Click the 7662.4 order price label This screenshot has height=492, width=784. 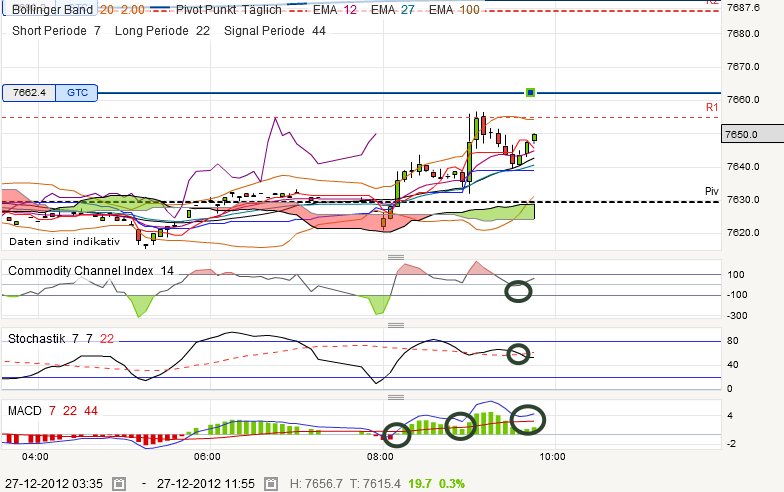[x=29, y=92]
